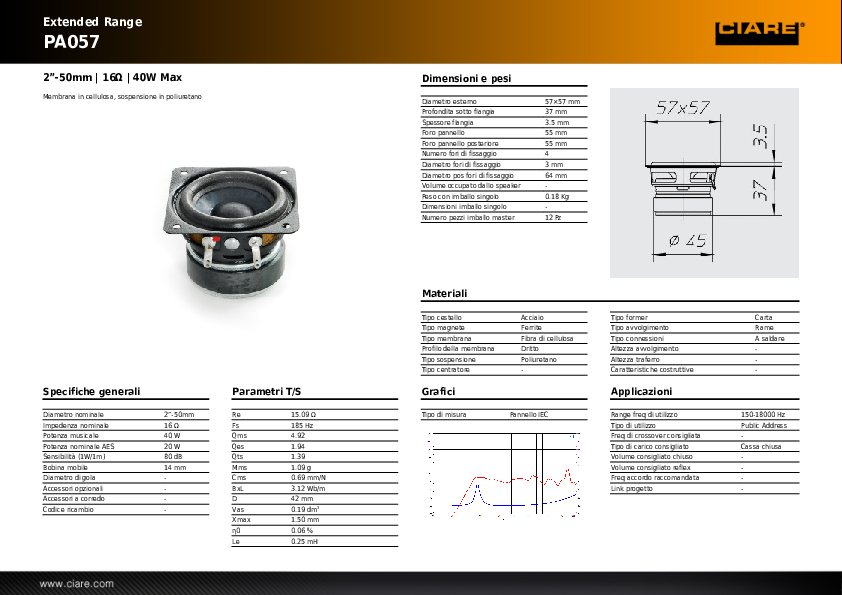
Task: Select the "1.39" Qts value
Action: tap(298, 456)
